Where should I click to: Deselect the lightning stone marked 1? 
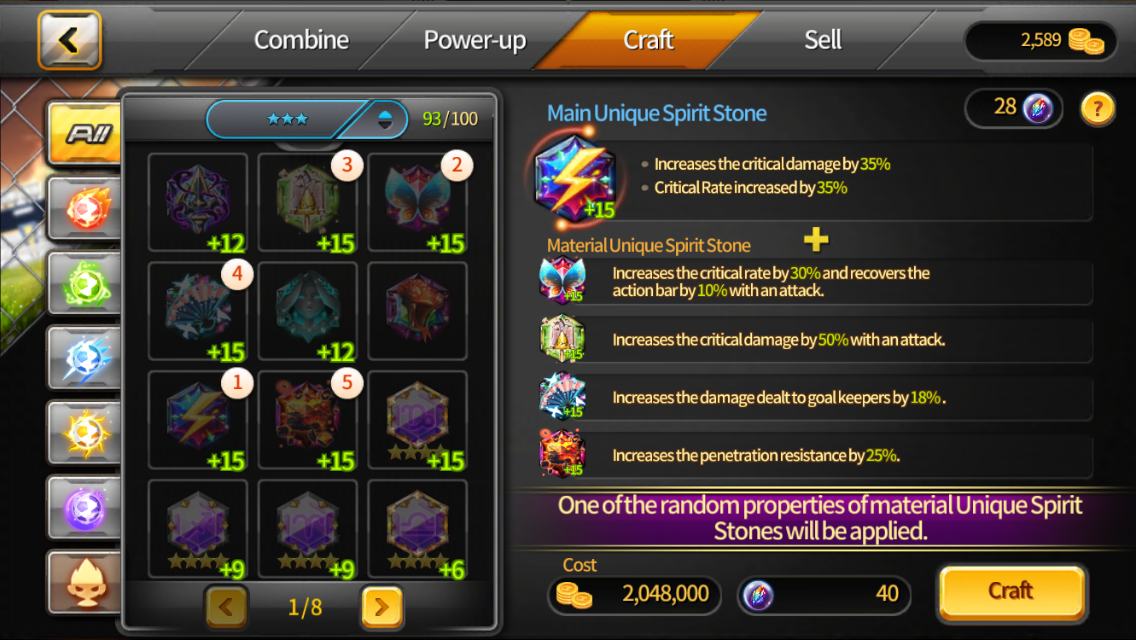(198, 420)
